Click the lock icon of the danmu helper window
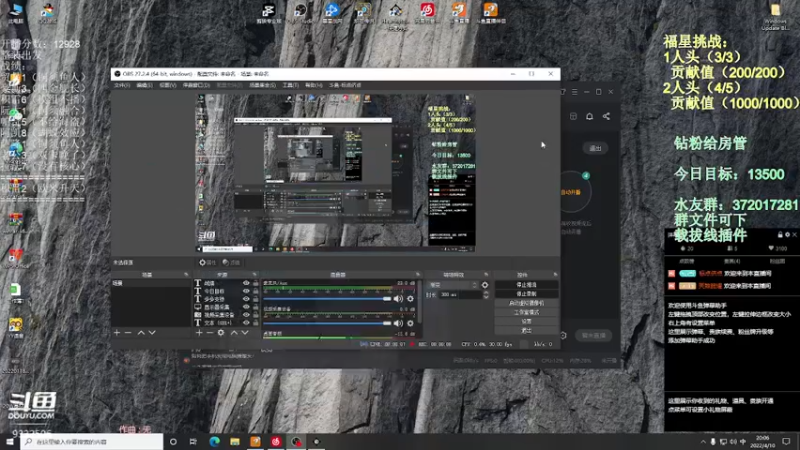This screenshot has width=800, height=450. coord(780,235)
